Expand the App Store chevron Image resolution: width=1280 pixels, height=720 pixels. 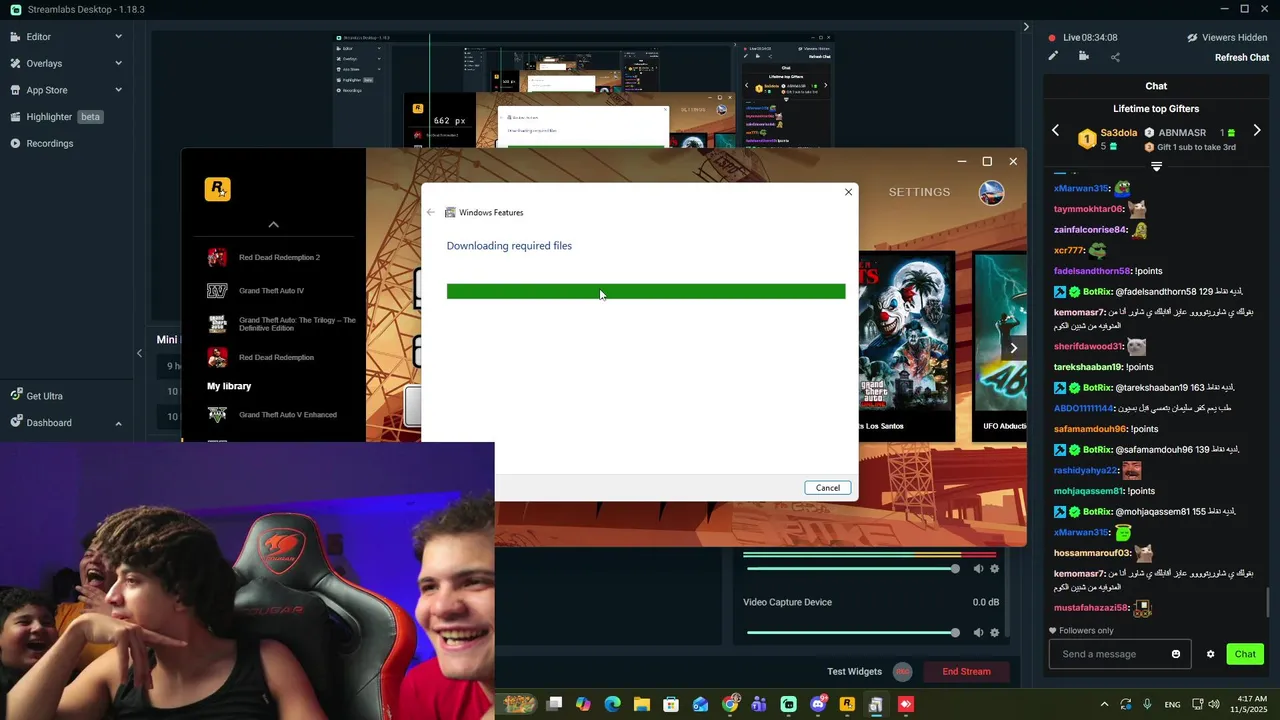pos(118,90)
